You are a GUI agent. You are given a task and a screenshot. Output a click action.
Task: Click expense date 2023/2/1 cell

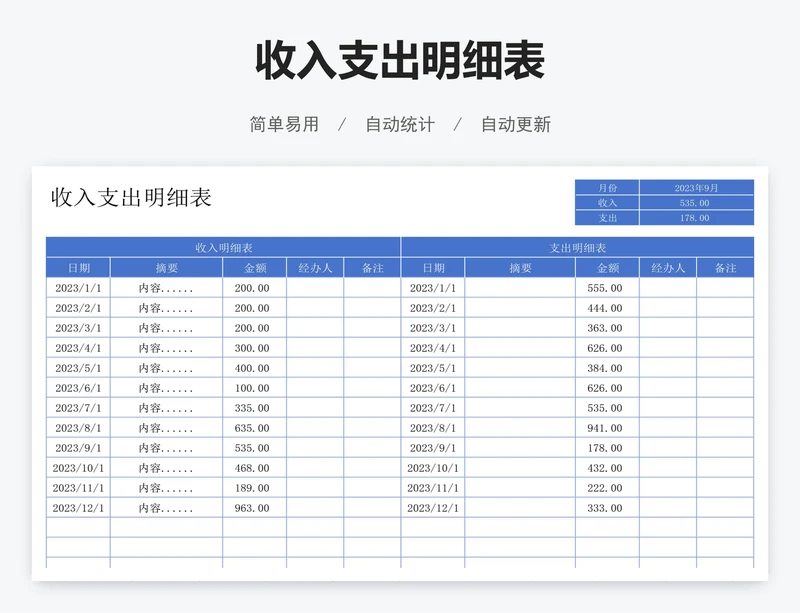tap(433, 308)
